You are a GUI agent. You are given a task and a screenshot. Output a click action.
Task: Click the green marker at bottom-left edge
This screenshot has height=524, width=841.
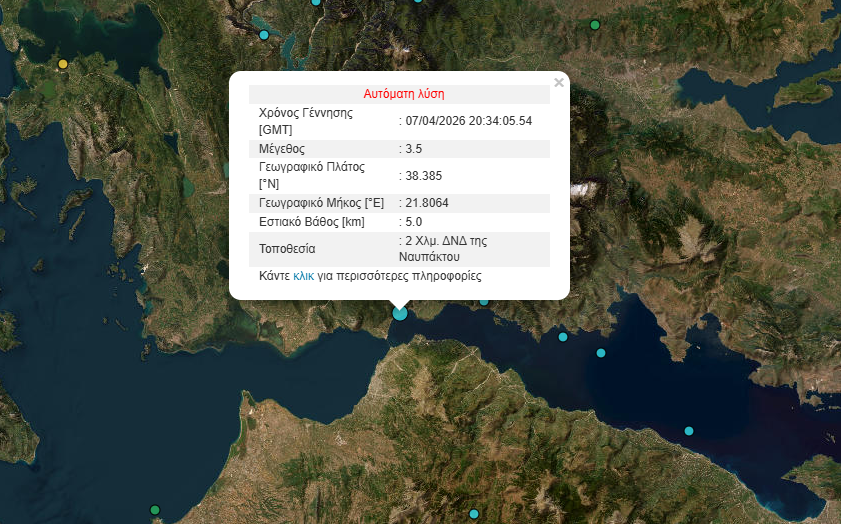[155, 510]
